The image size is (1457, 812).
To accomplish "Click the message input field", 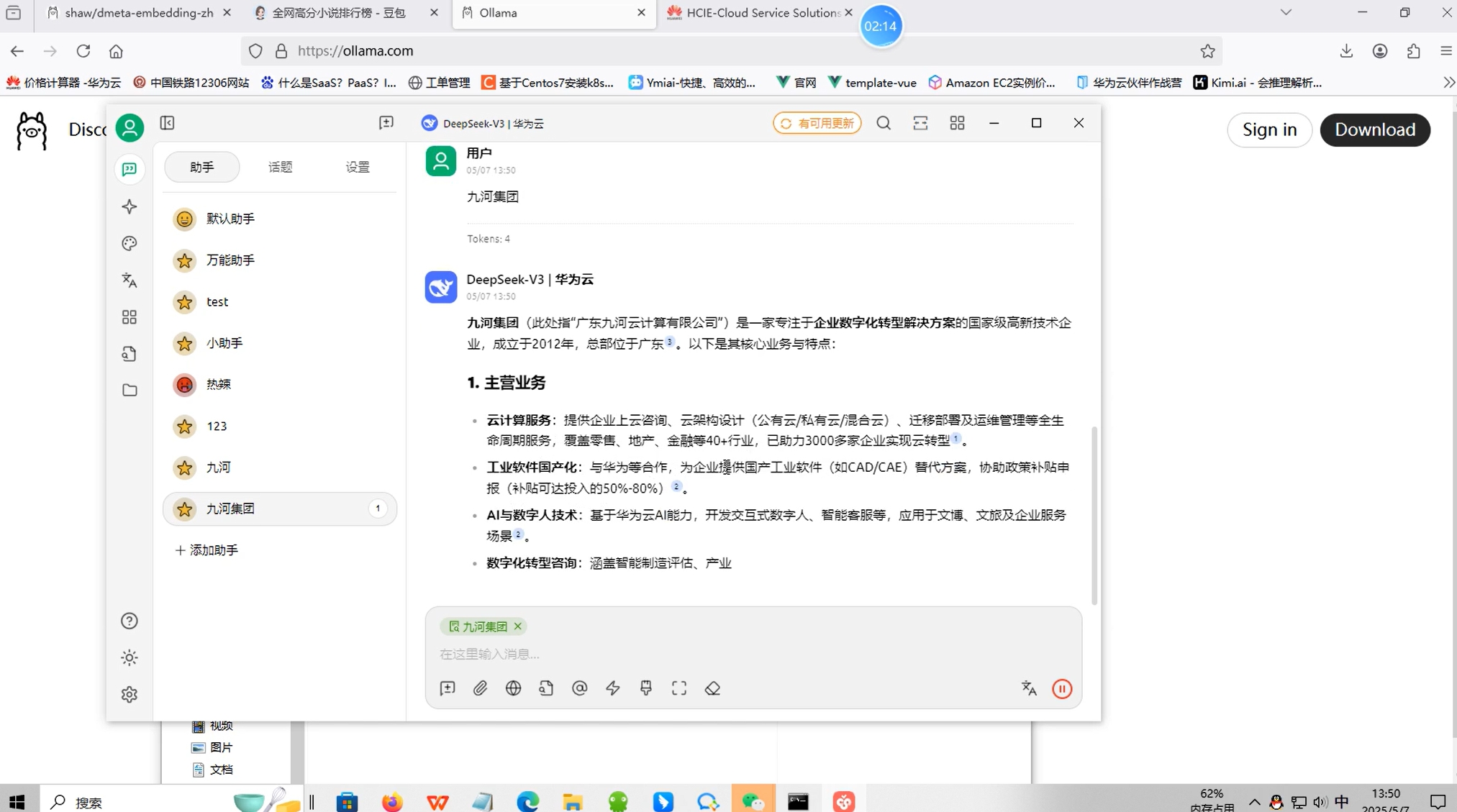I will coord(720,654).
